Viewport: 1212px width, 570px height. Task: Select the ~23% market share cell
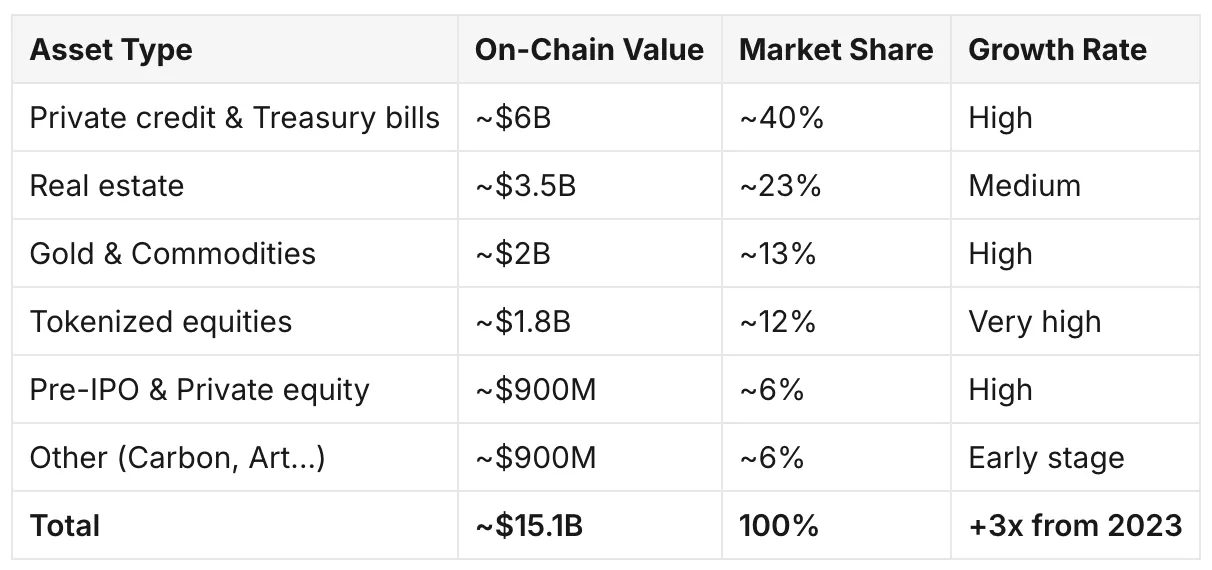(780, 186)
